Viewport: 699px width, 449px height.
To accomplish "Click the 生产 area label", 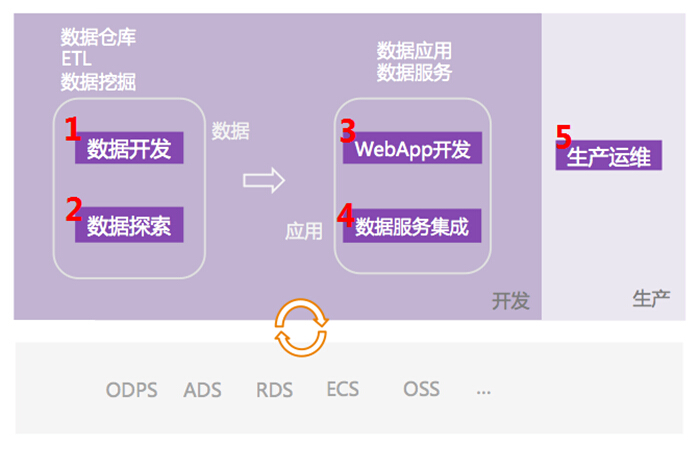I will click(x=650, y=298).
